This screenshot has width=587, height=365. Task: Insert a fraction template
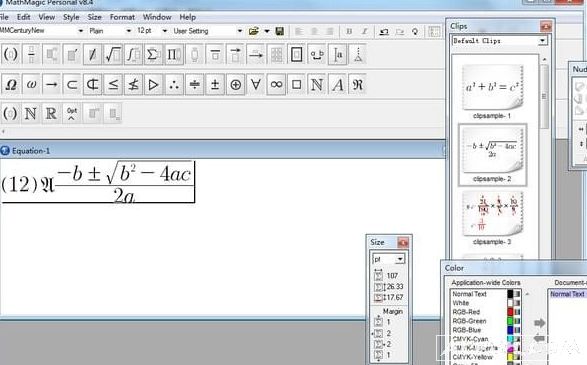click(31, 55)
